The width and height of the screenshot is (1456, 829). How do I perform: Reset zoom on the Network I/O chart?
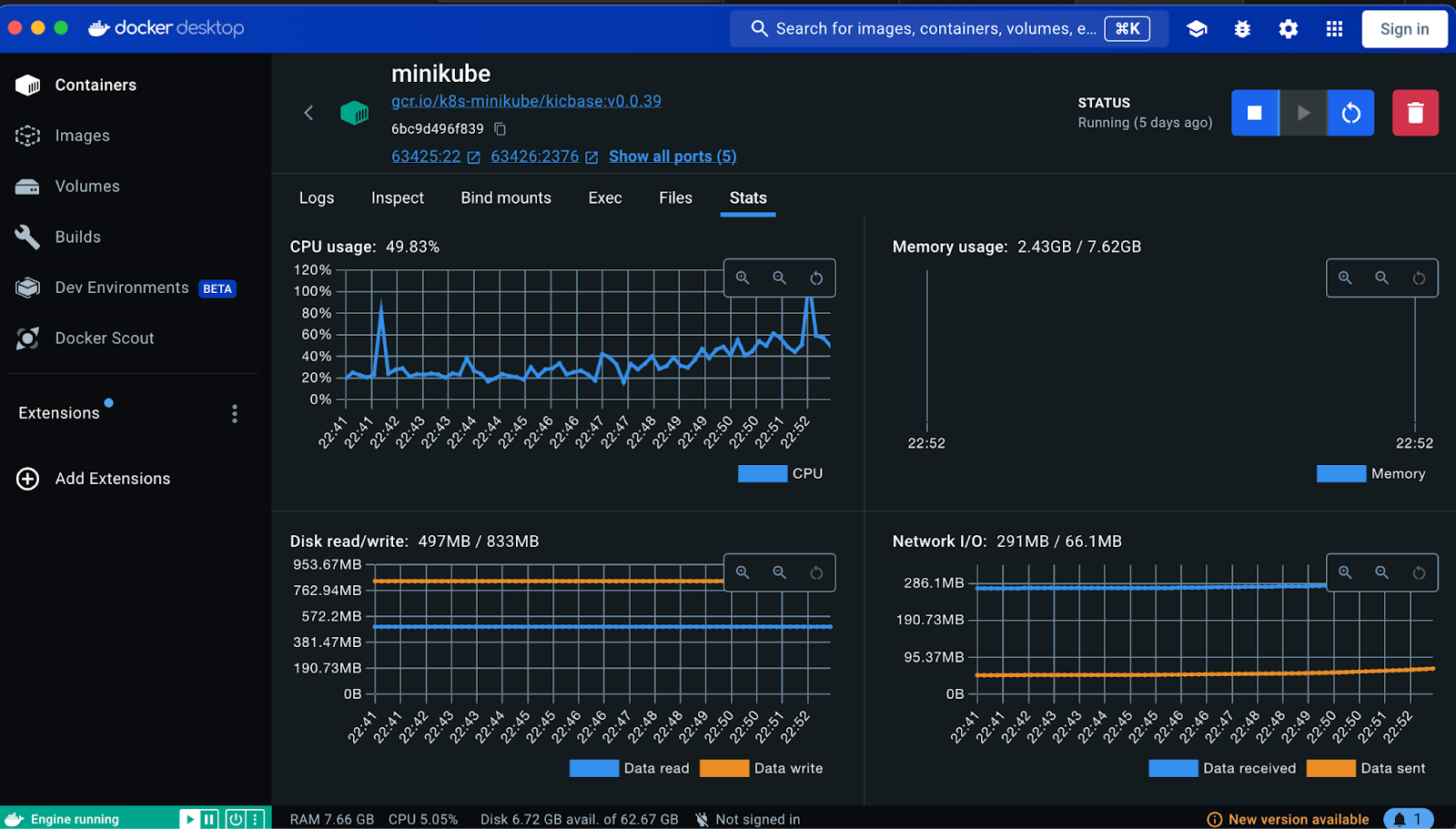[1419, 573]
